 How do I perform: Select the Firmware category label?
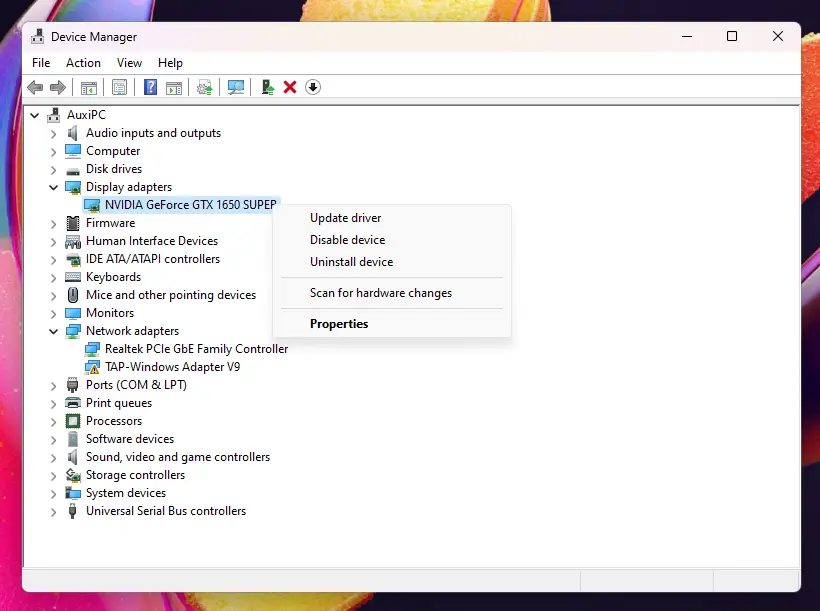click(110, 223)
